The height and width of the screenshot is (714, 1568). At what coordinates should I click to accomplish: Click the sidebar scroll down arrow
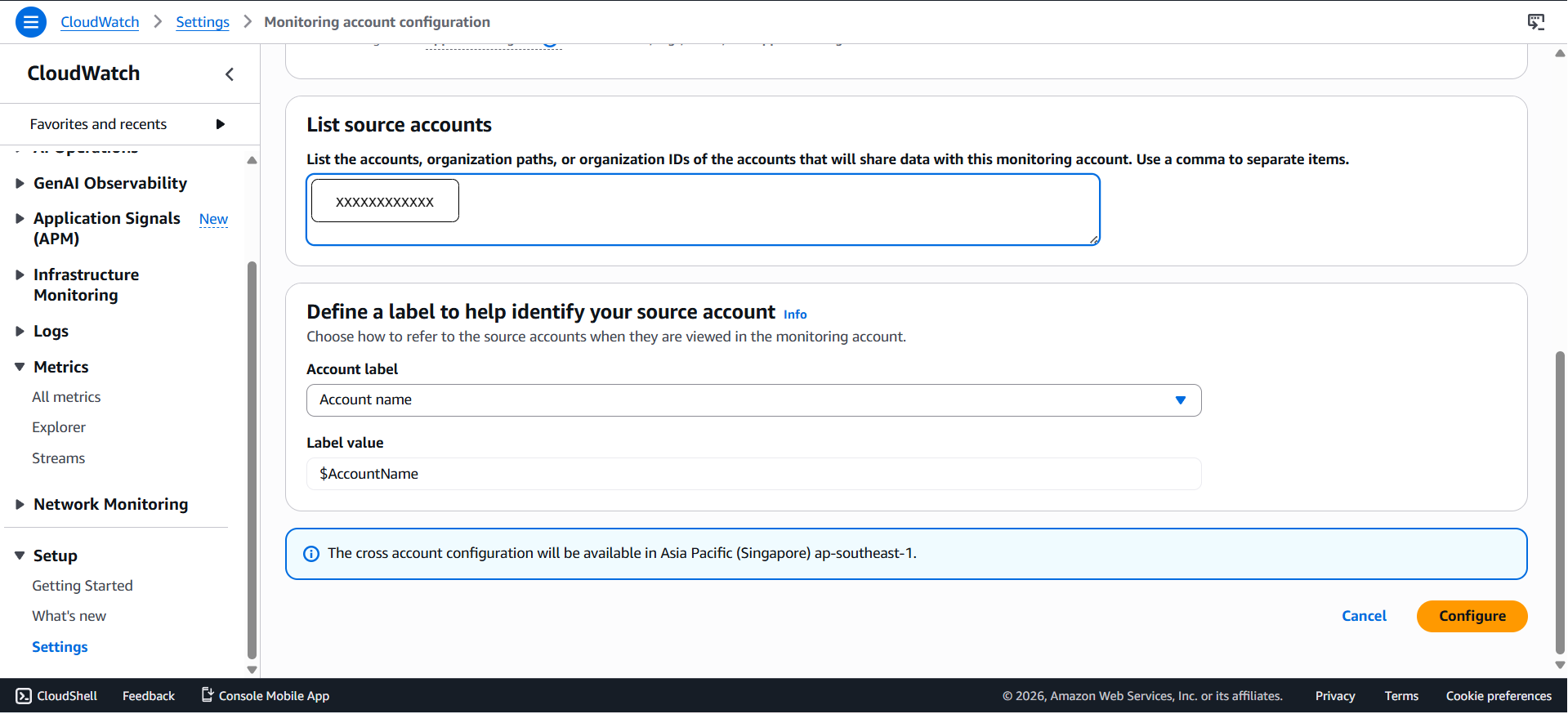pyautogui.click(x=252, y=670)
